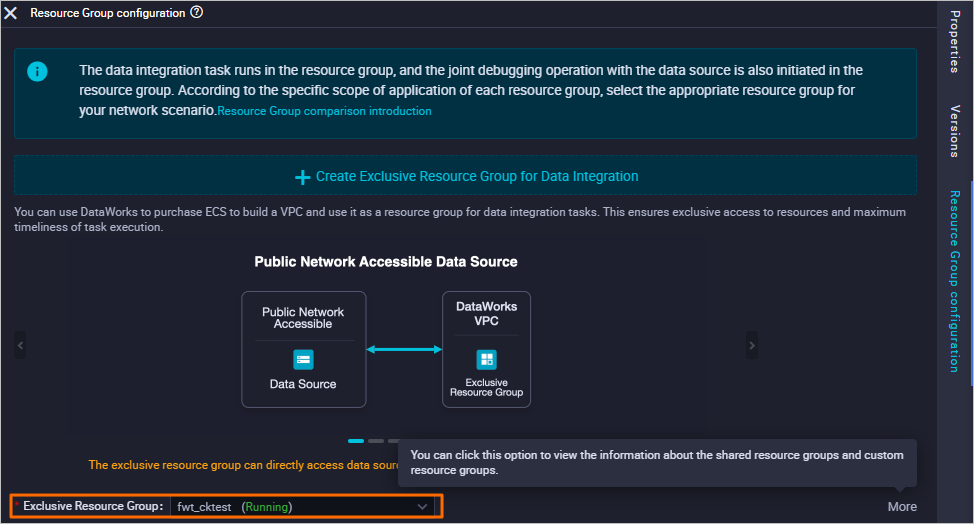Select the first carousel indicator dot
This screenshot has height=524, width=974.
pos(356,441)
